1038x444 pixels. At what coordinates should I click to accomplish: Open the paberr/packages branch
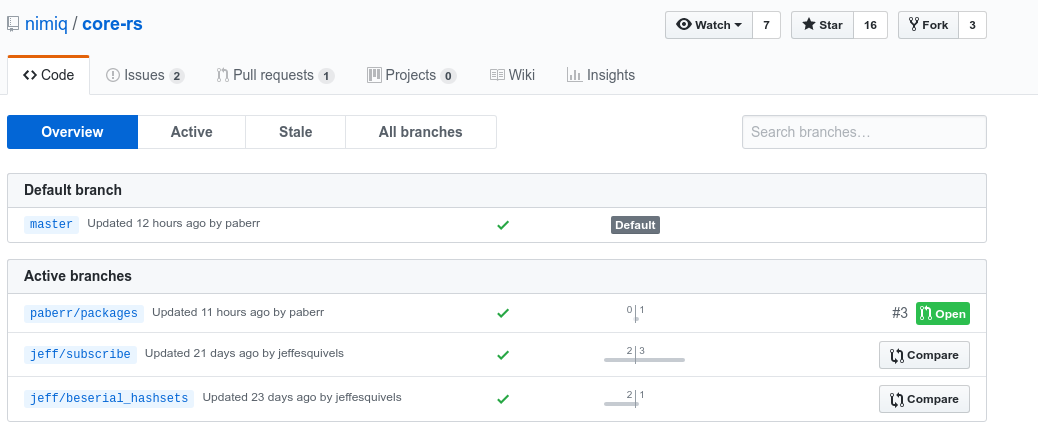(x=84, y=313)
